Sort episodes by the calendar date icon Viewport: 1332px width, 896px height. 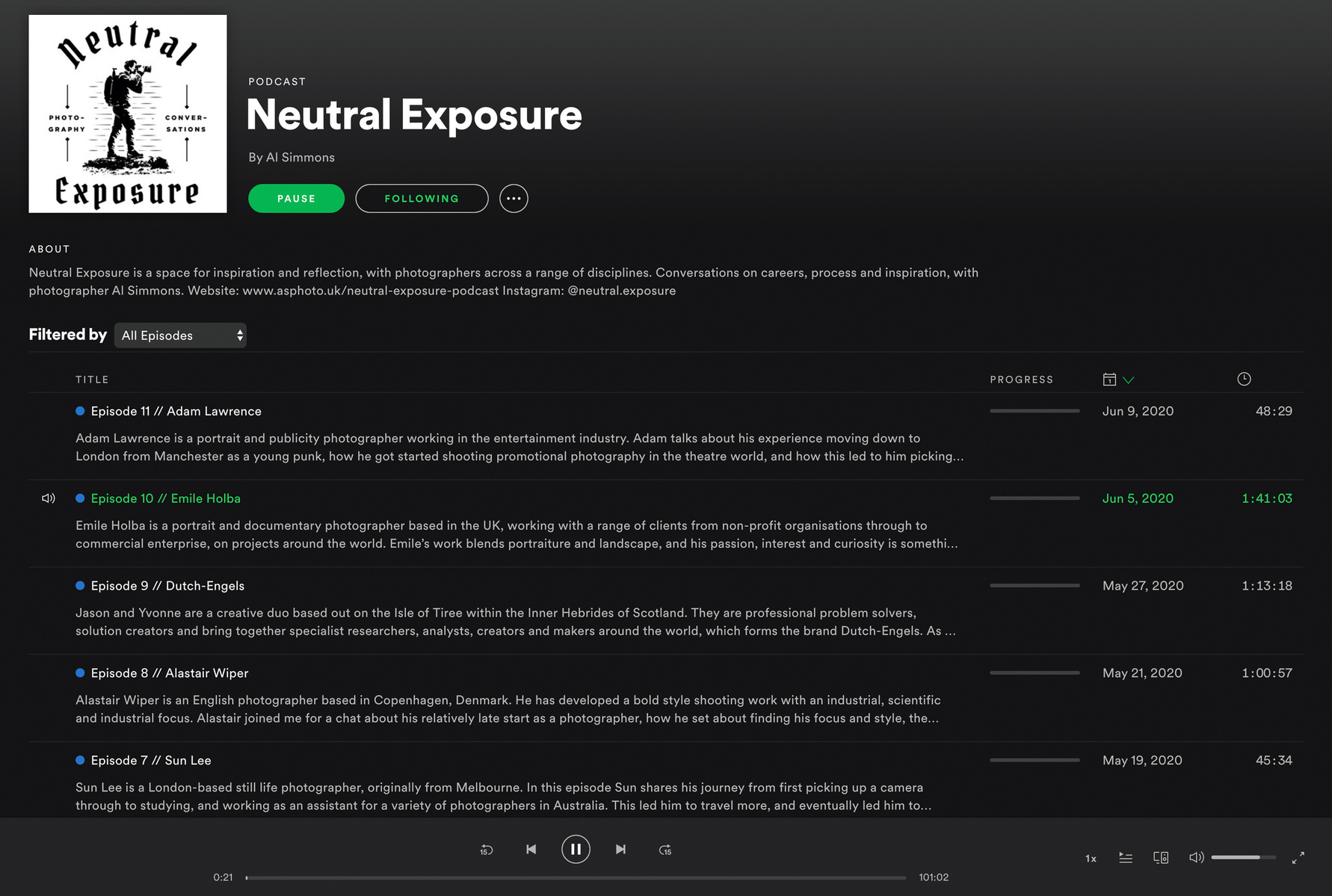click(x=1109, y=380)
